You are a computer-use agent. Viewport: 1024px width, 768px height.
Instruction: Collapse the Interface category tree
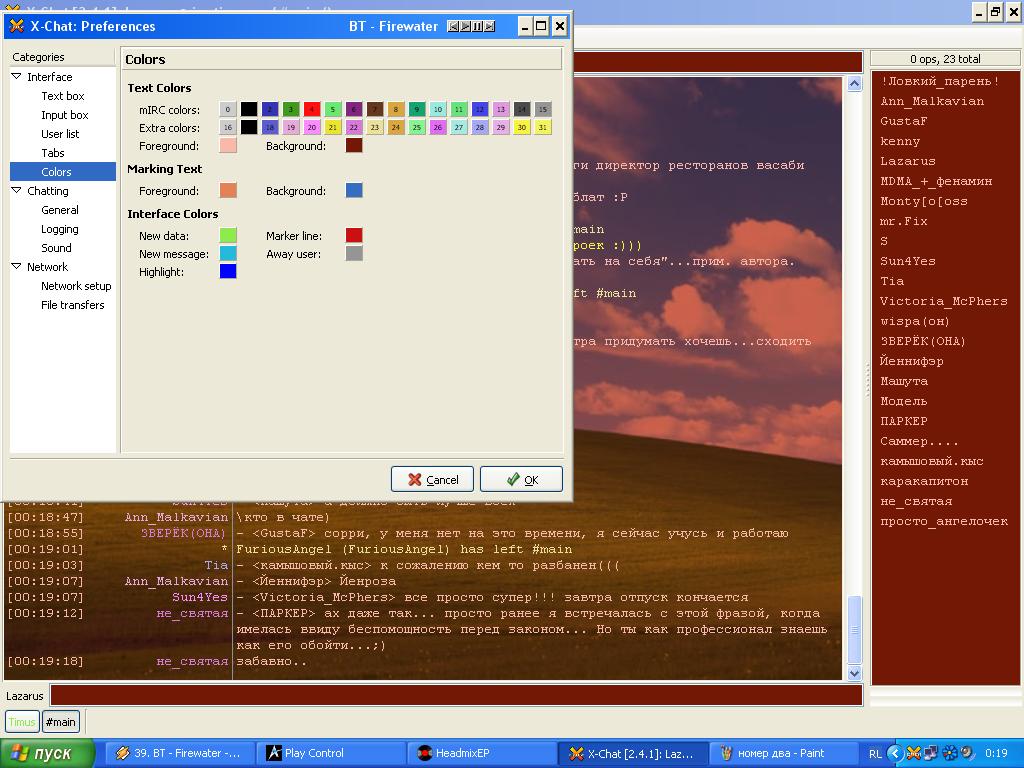17,77
